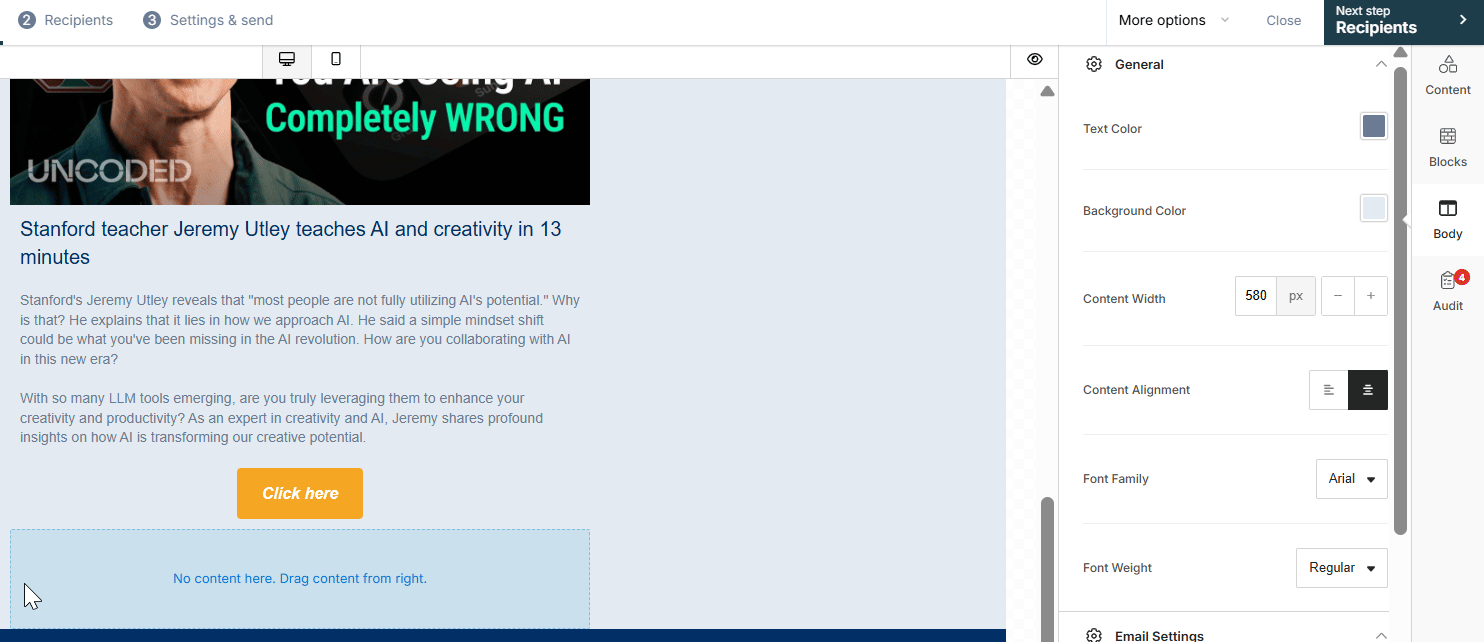Open the Blocks panel tab
Image resolution: width=1484 pixels, height=642 pixels.
(x=1448, y=148)
